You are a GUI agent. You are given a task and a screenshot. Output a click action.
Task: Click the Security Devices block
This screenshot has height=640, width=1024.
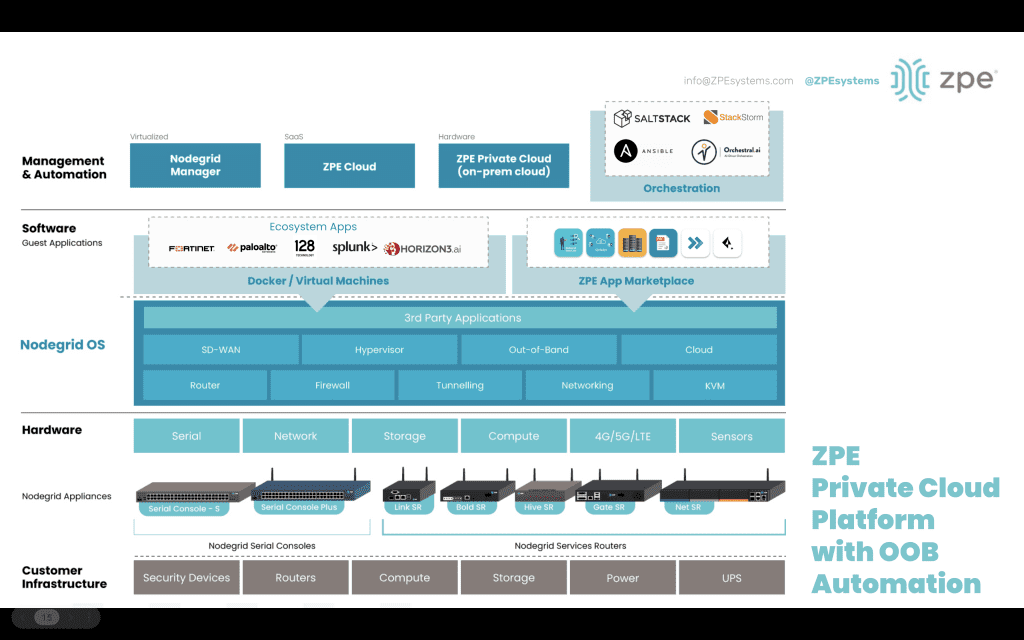pos(187,577)
